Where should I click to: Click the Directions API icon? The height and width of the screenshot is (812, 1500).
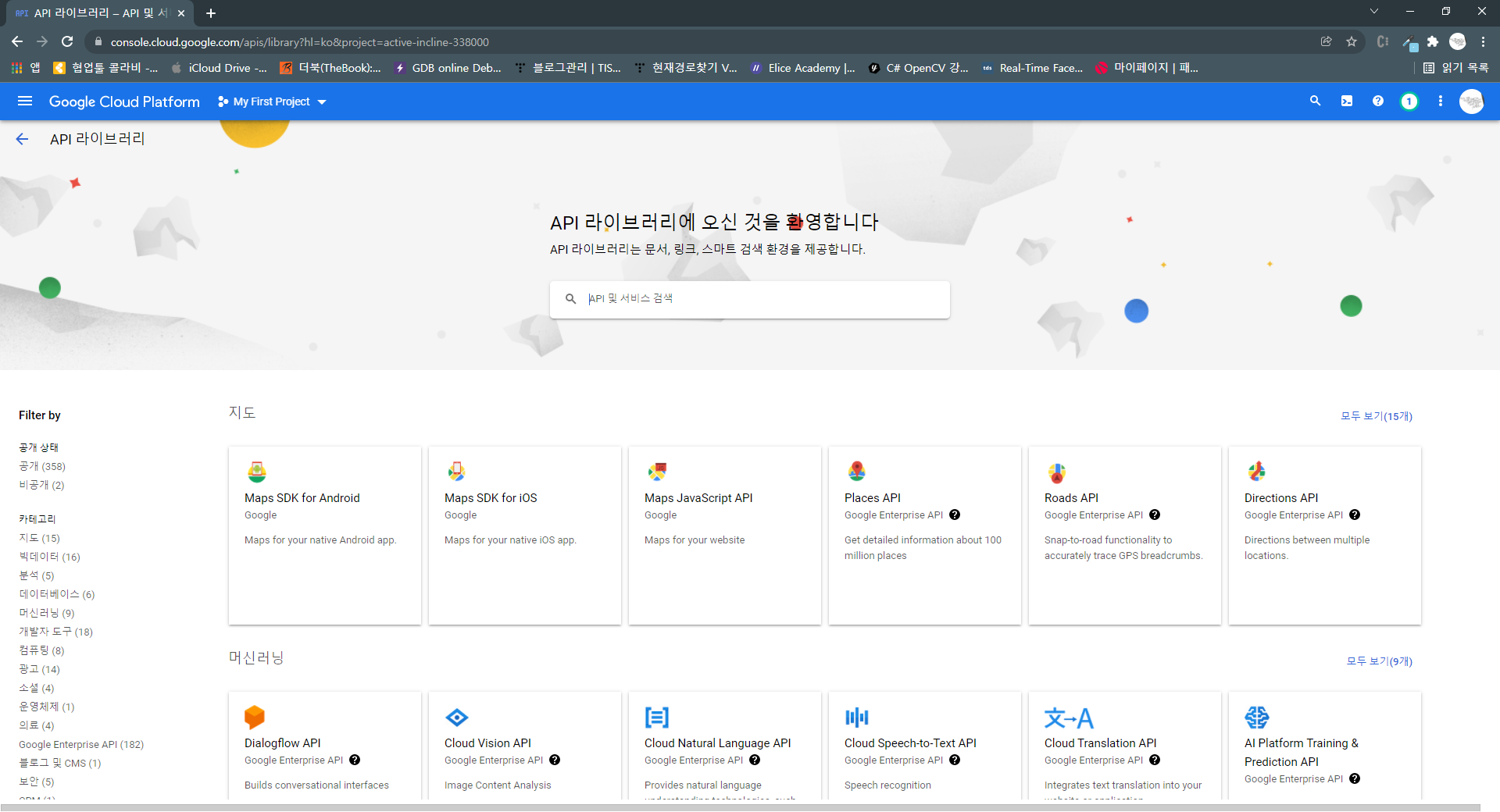coord(1256,472)
